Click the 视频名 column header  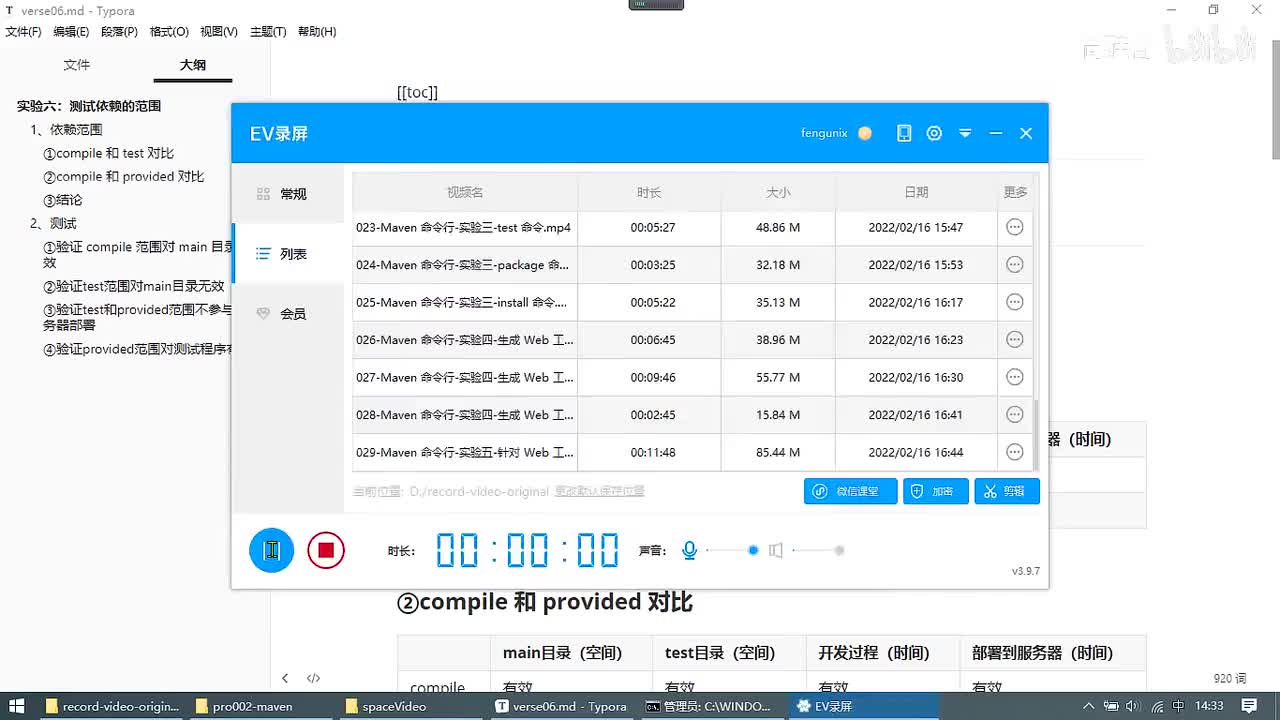tap(465, 192)
